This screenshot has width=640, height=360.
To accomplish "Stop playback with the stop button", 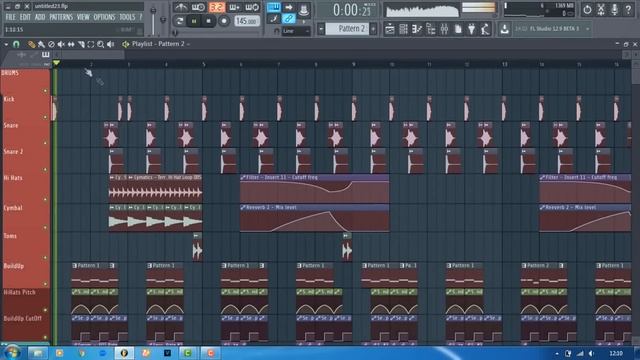I will 209,21.
